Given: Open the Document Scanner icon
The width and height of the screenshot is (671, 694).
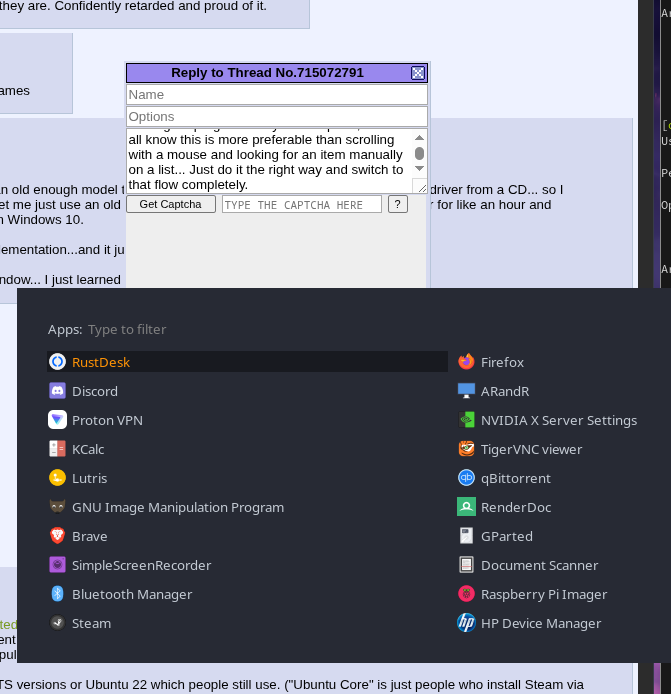Looking at the screenshot, I should point(466,565).
